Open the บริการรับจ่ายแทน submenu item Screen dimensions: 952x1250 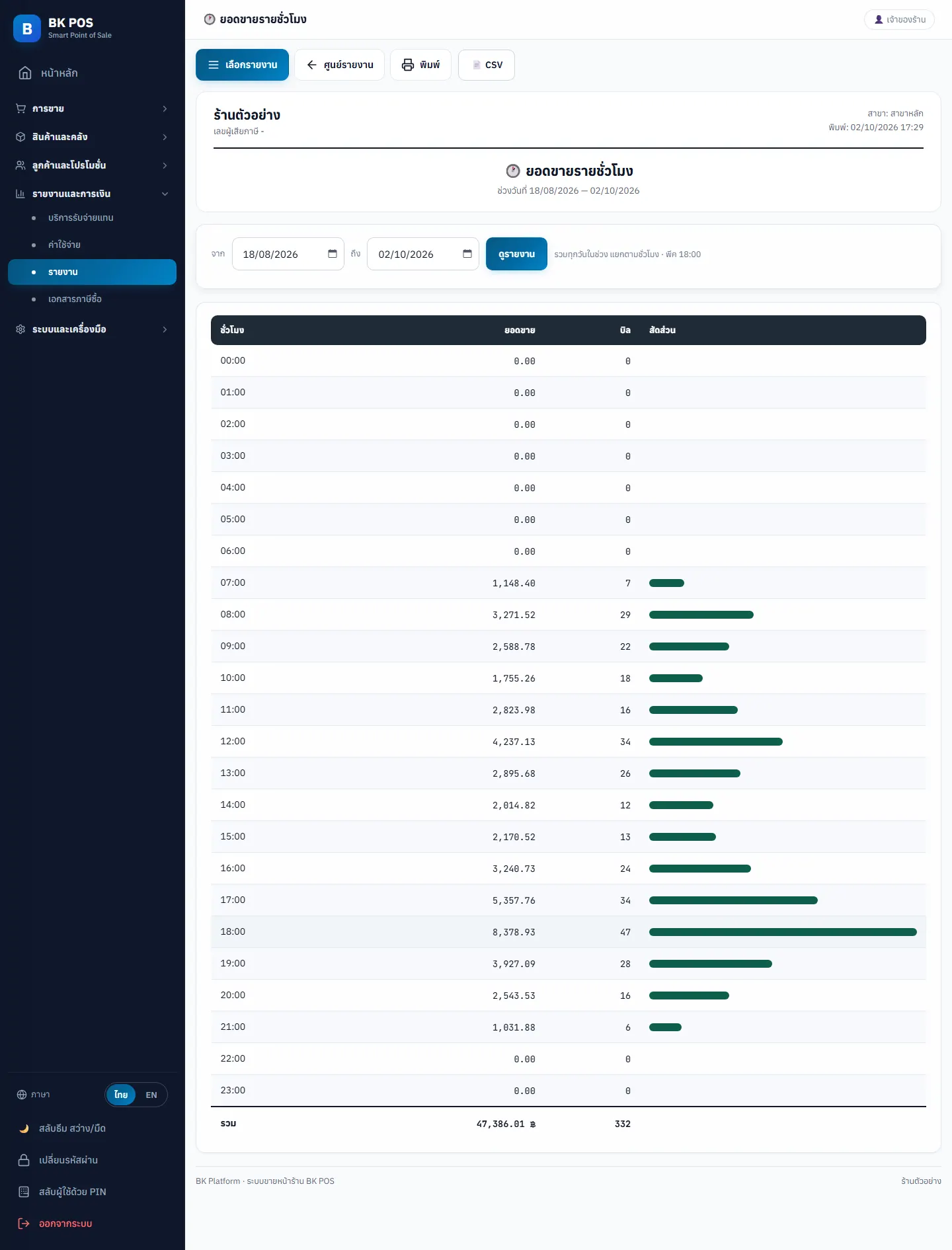(92, 217)
